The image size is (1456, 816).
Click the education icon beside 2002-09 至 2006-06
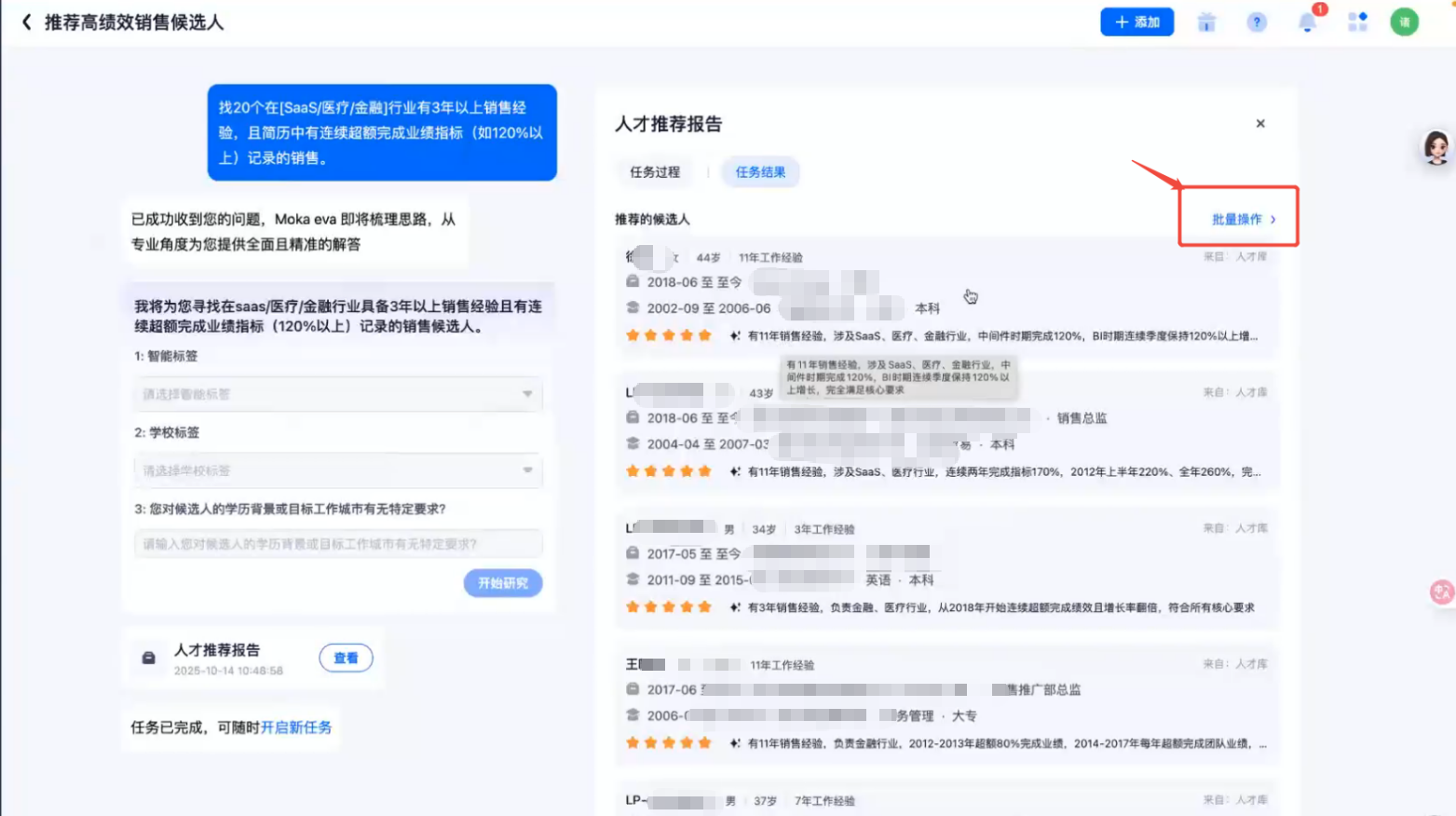[x=633, y=307]
